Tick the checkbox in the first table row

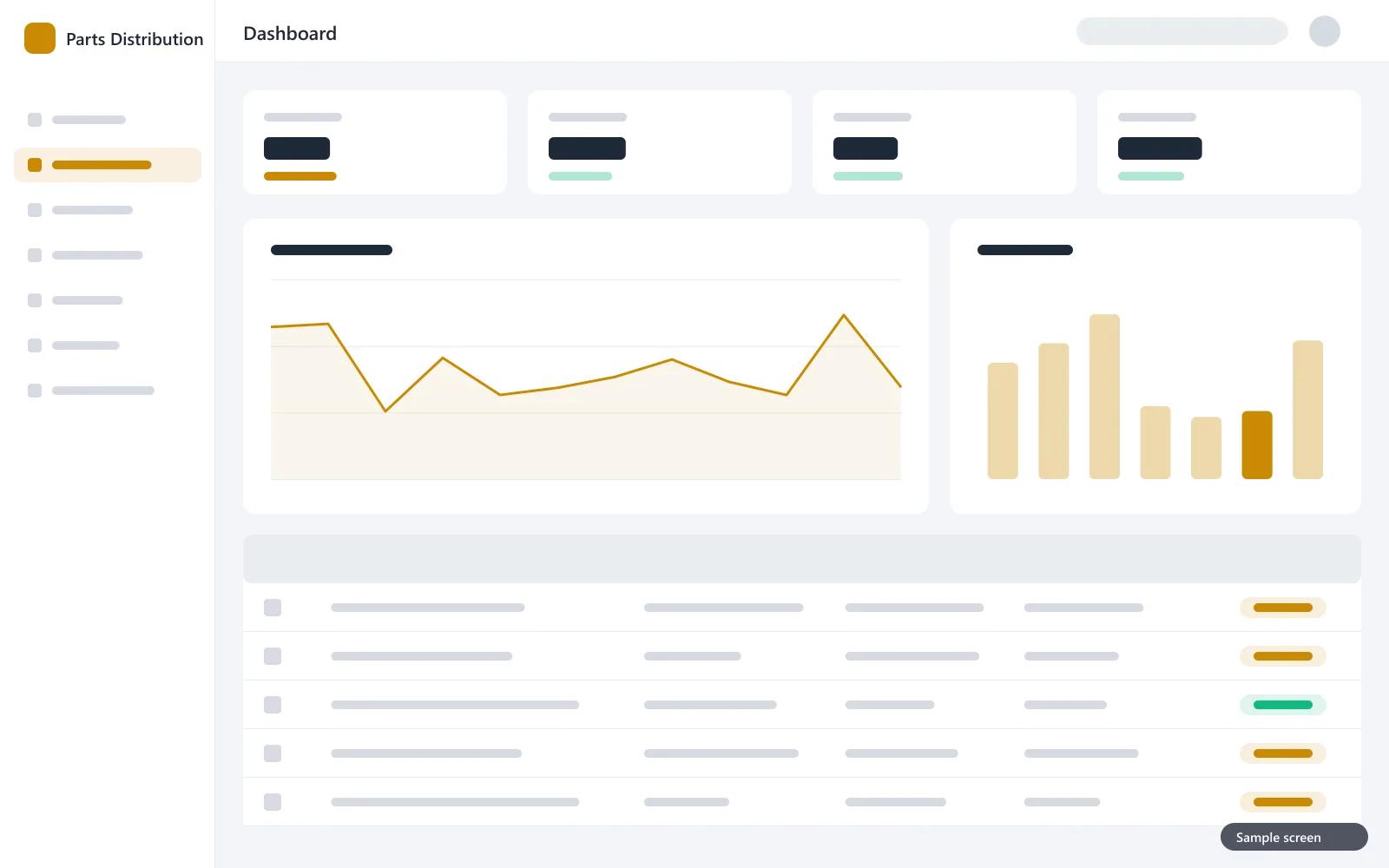click(x=273, y=608)
